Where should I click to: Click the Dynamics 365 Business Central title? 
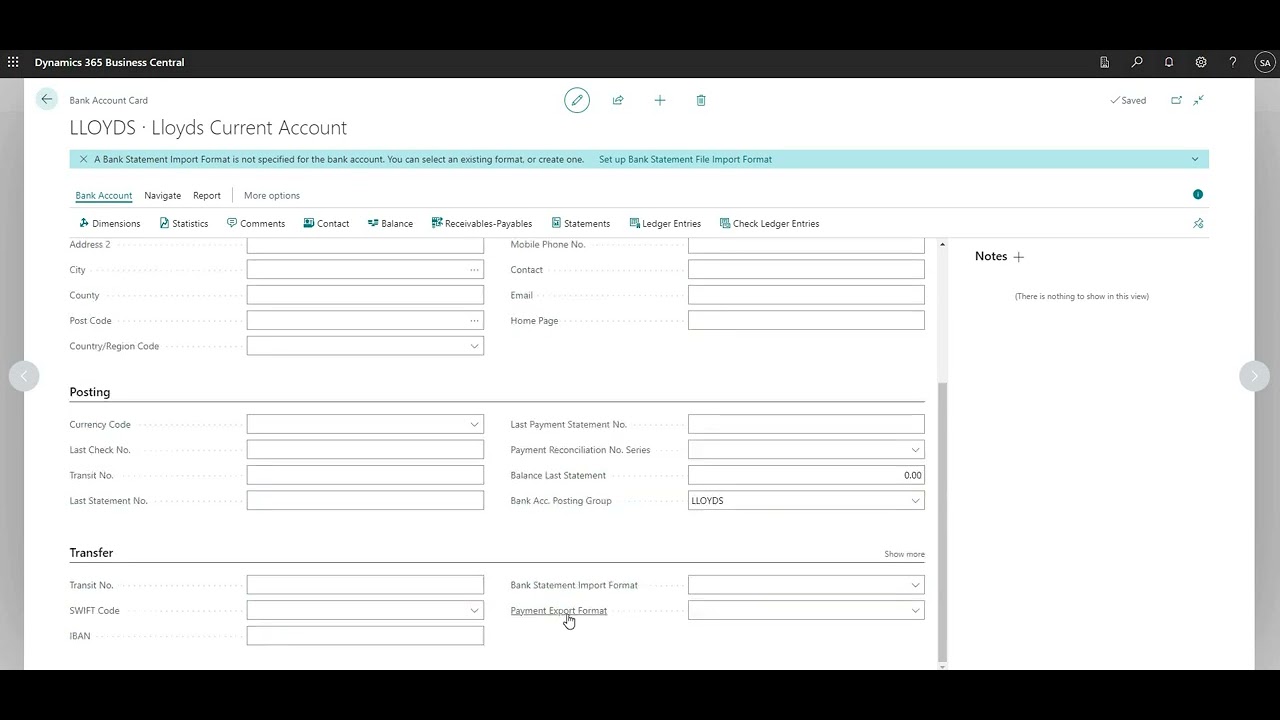109,62
